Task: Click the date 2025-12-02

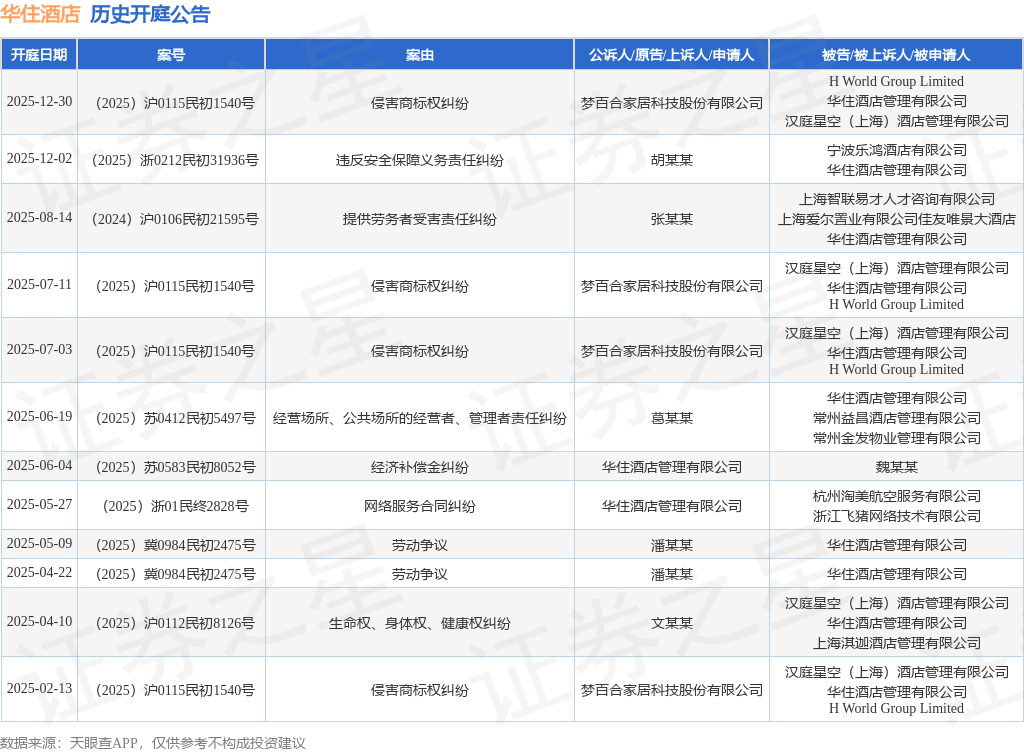Action: pos(39,159)
